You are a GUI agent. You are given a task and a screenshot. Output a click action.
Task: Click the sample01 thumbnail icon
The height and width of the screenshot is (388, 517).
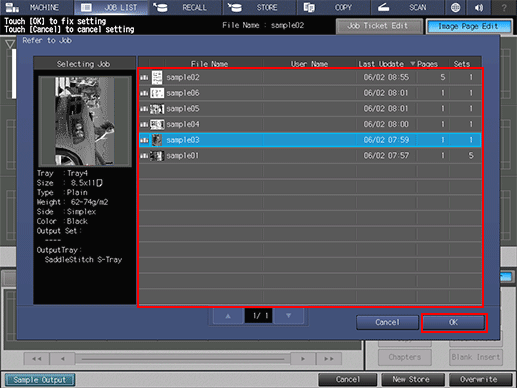point(157,156)
